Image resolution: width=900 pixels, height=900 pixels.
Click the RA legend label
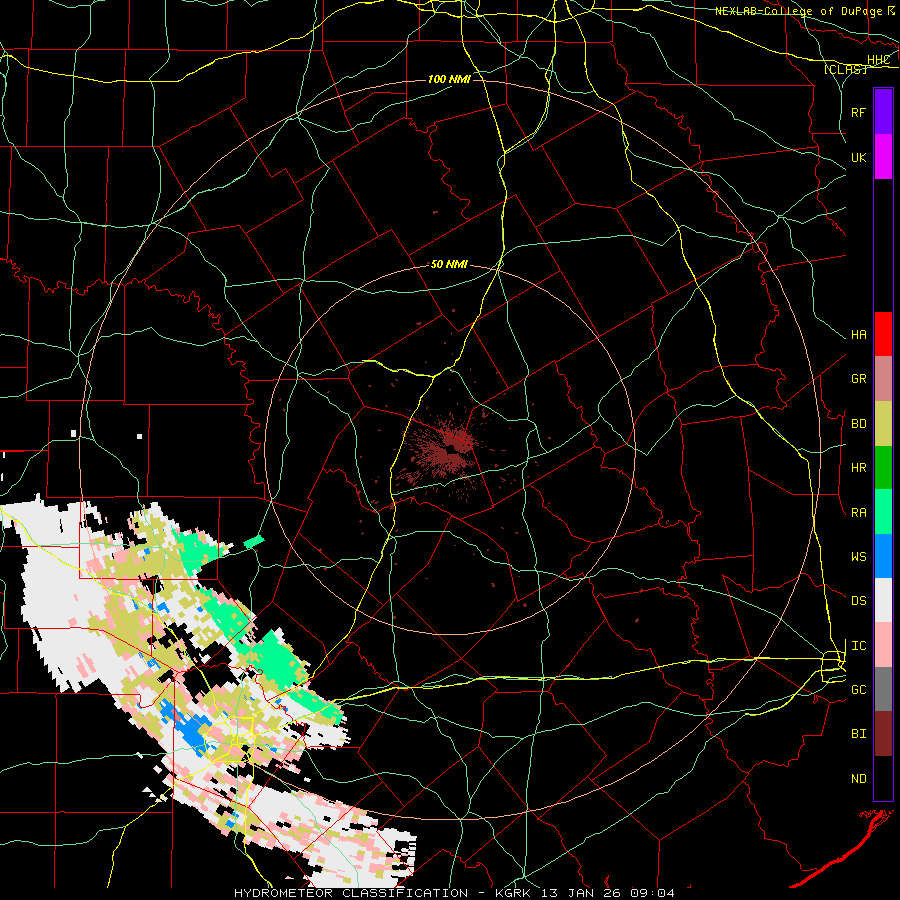coord(858,513)
